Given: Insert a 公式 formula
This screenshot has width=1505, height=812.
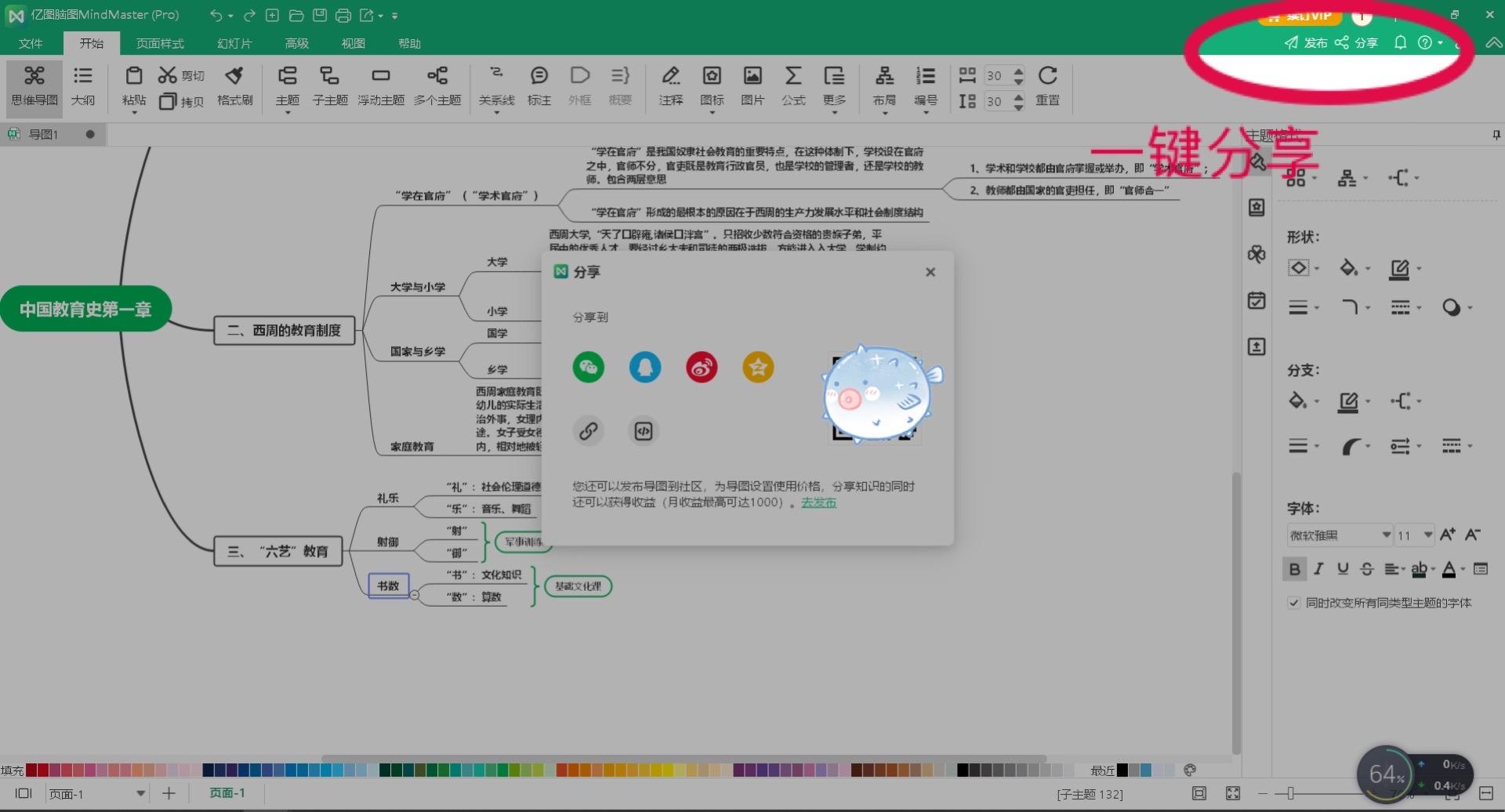Looking at the screenshot, I should coord(793,86).
